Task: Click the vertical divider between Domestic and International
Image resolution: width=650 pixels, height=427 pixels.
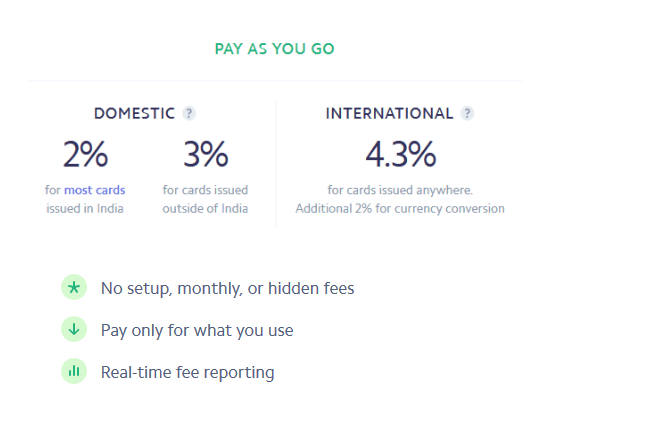Action: [276, 160]
